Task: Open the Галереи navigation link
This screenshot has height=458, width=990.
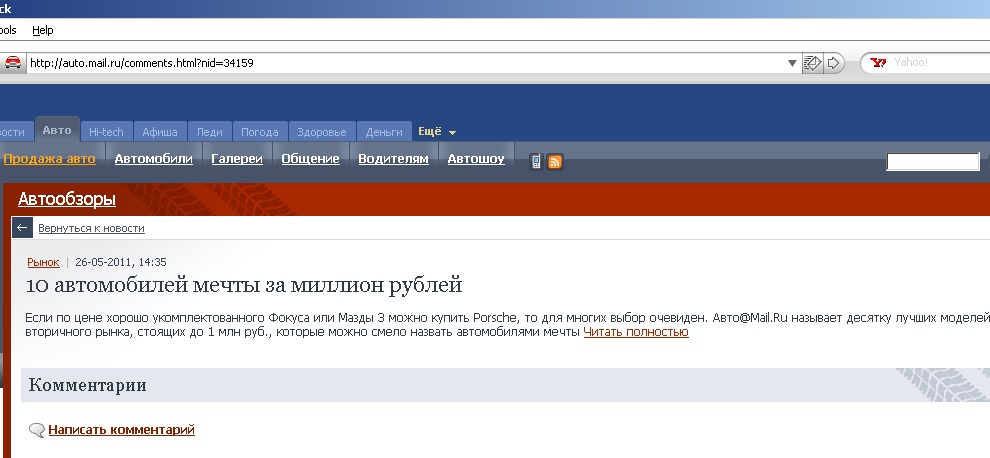Action: (237, 159)
